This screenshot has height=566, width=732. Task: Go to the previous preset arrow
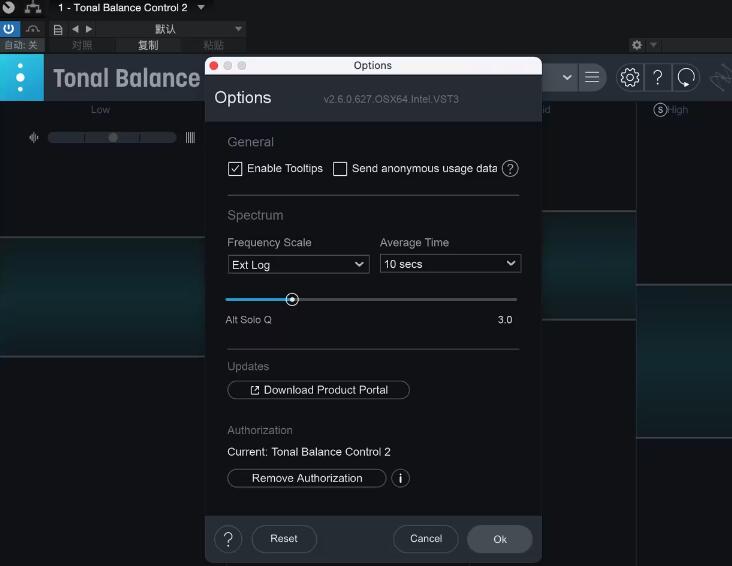tap(75, 29)
